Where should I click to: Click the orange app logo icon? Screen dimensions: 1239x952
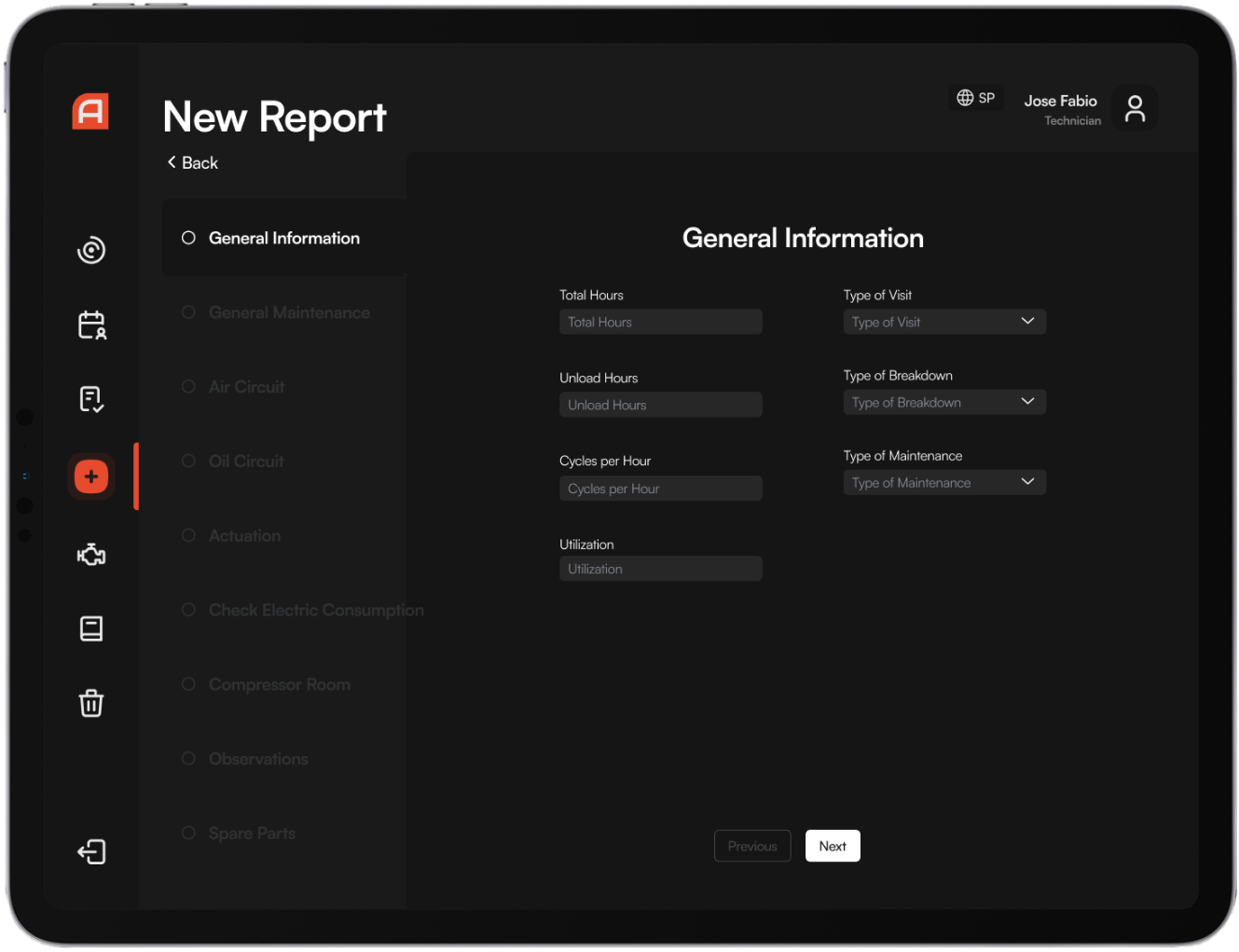[x=90, y=111]
